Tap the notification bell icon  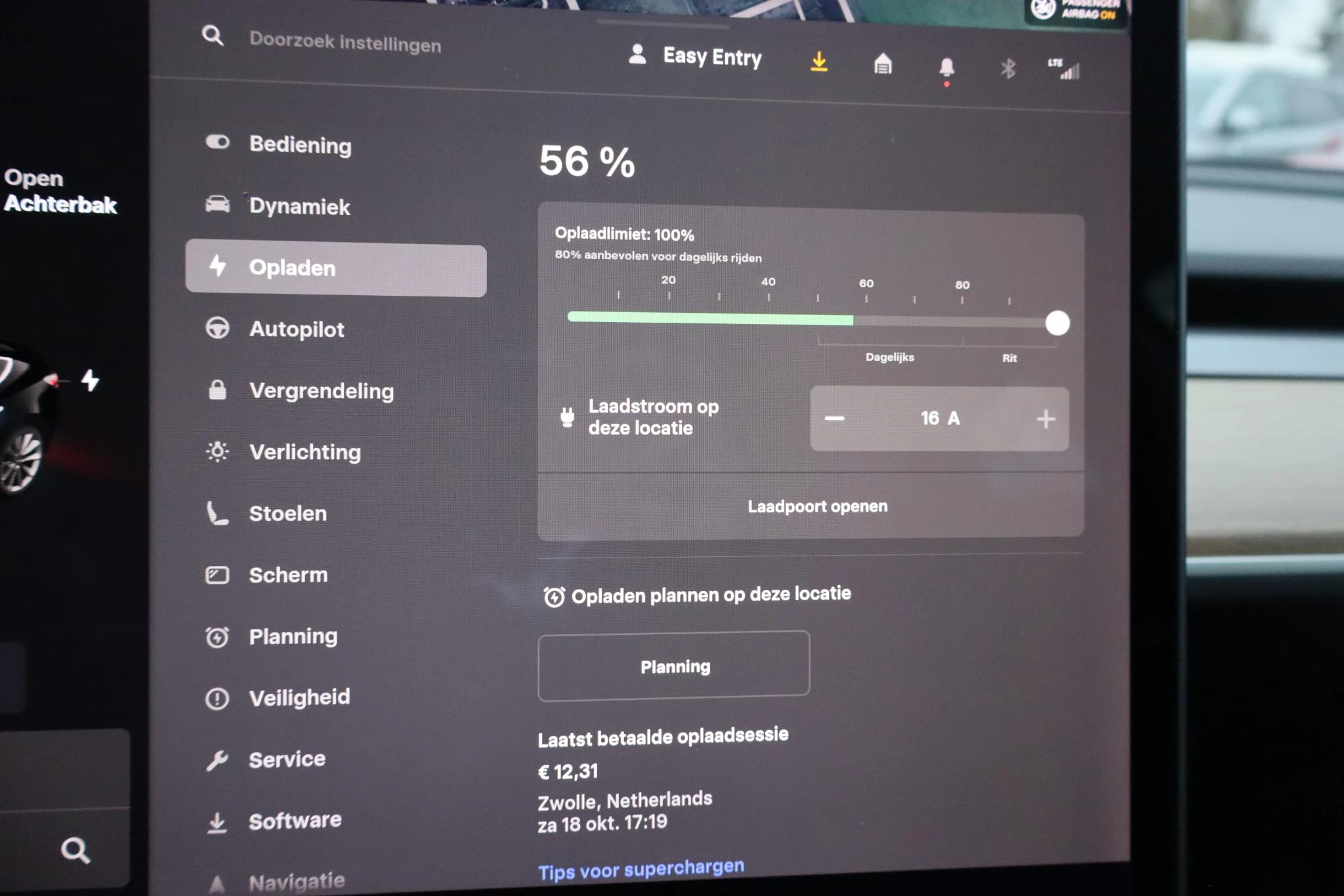click(x=946, y=68)
